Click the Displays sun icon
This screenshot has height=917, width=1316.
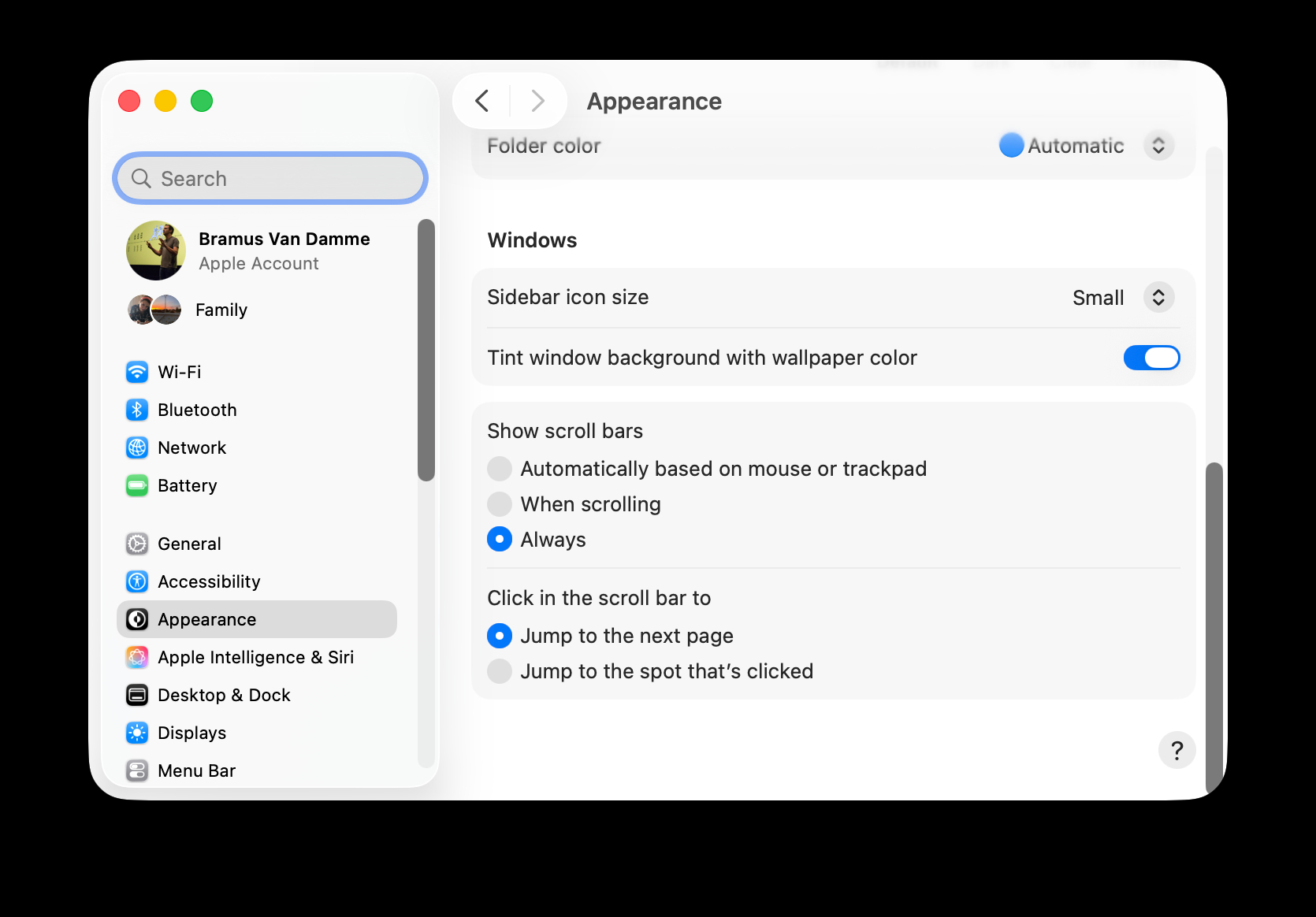137,733
